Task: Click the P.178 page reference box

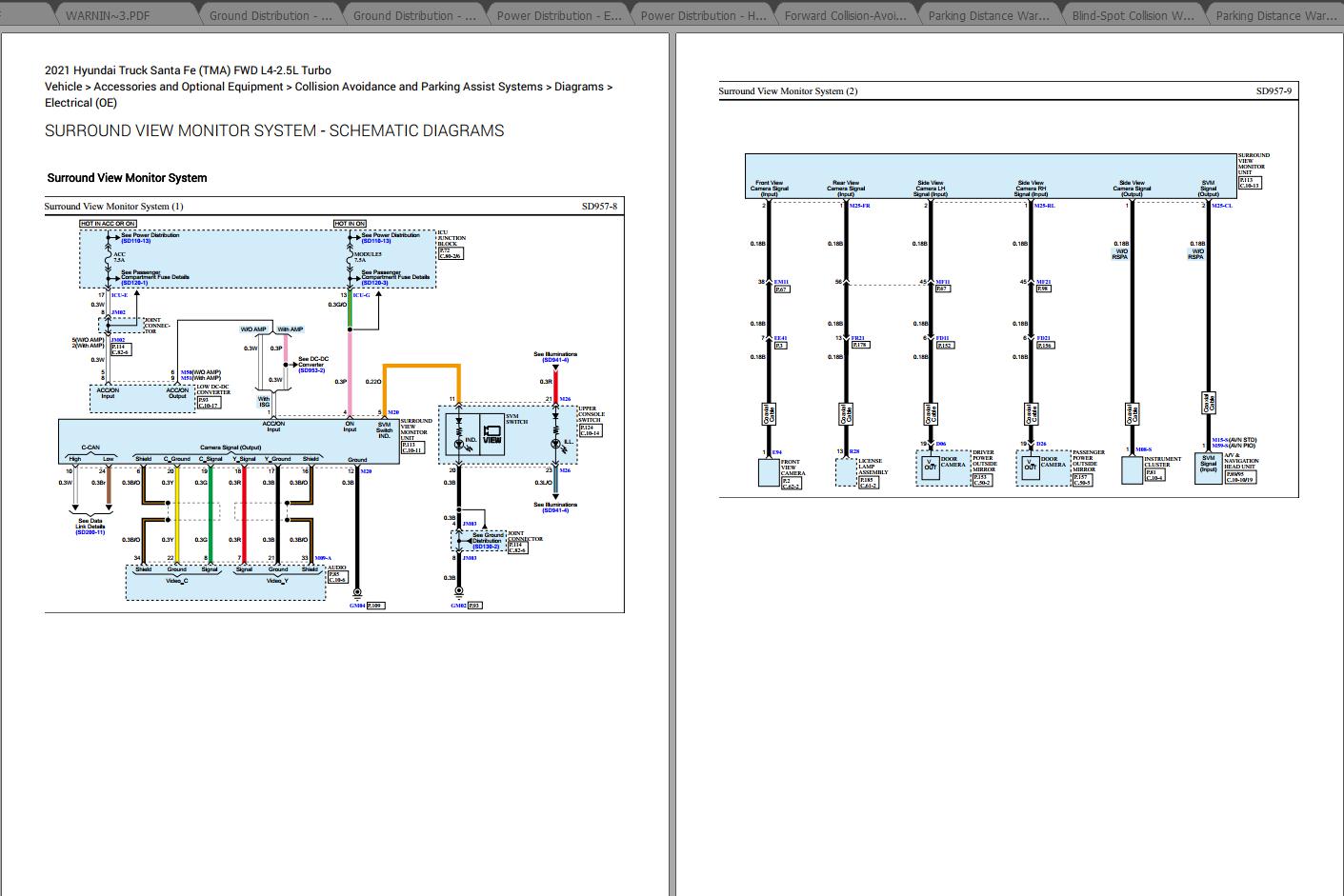Action: tap(861, 345)
